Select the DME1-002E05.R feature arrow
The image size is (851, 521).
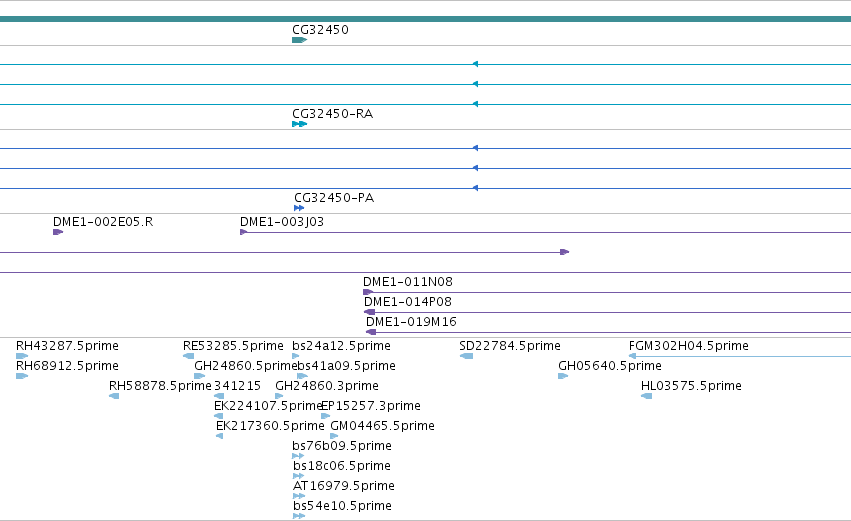coord(58,232)
